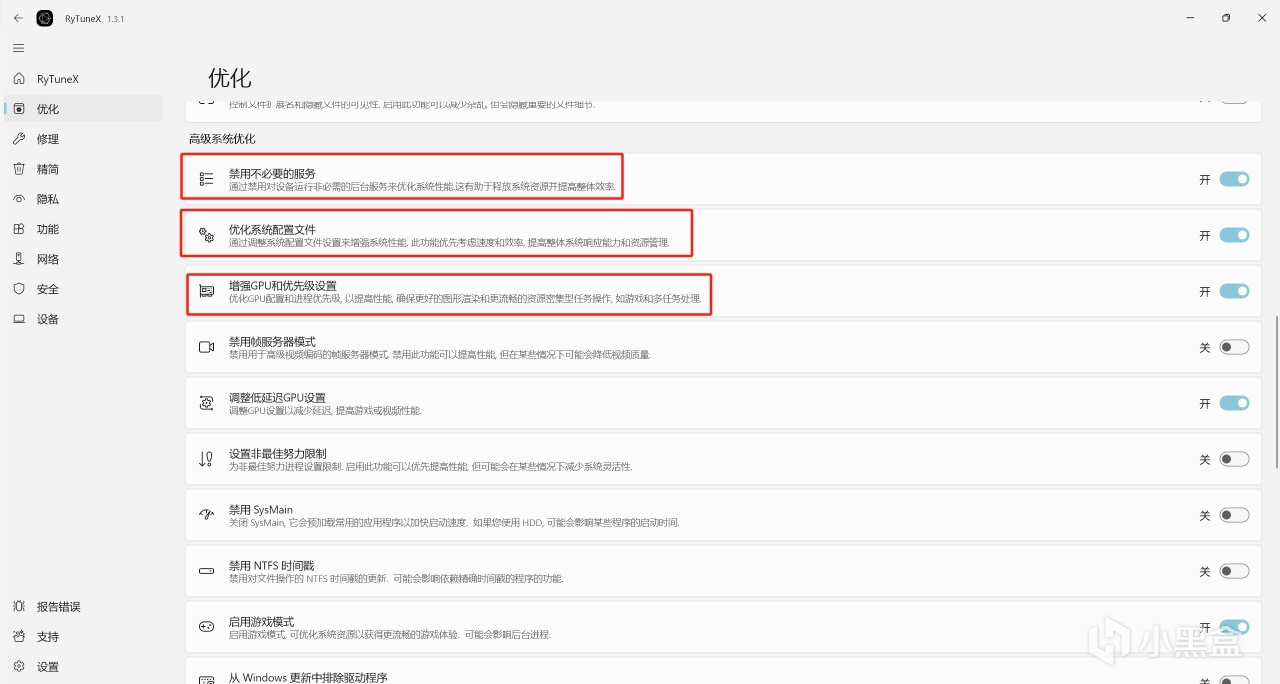1280x684 pixels.
Task: Click the vertical scrollbar thumb
Action: (x=1275, y=392)
